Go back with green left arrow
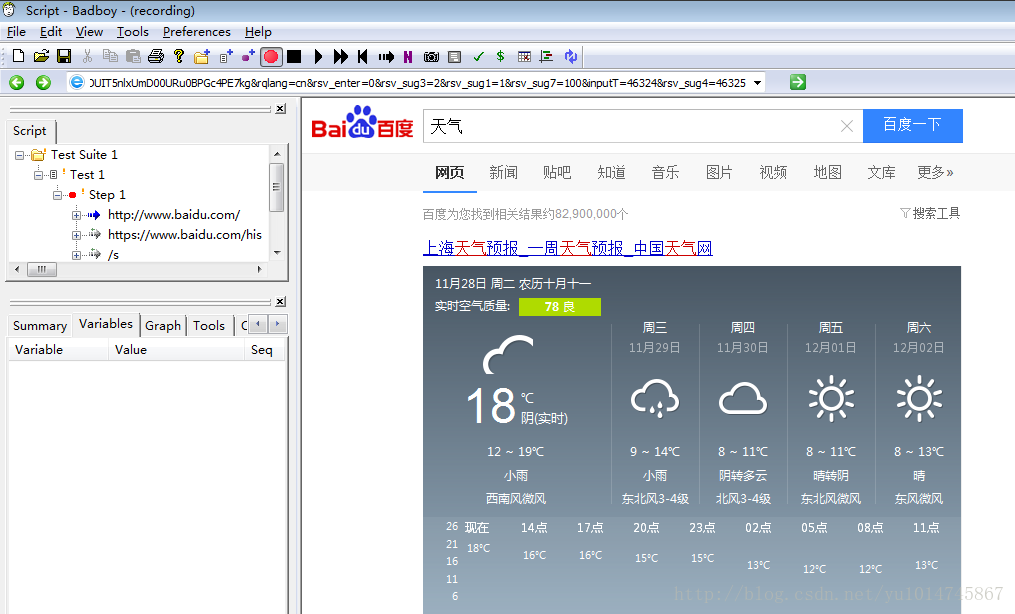Viewport: 1015px width, 614px height. tap(17, 82)
